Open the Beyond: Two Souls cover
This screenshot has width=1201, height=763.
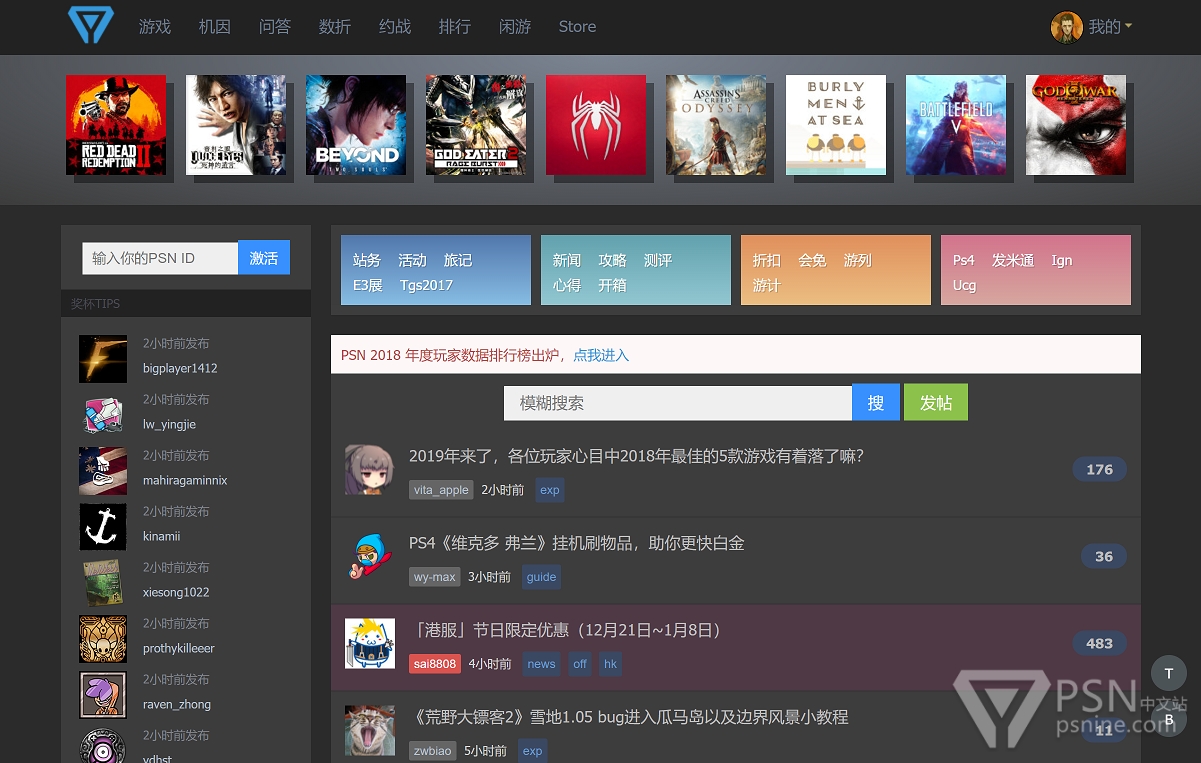(x=356, y=125)
